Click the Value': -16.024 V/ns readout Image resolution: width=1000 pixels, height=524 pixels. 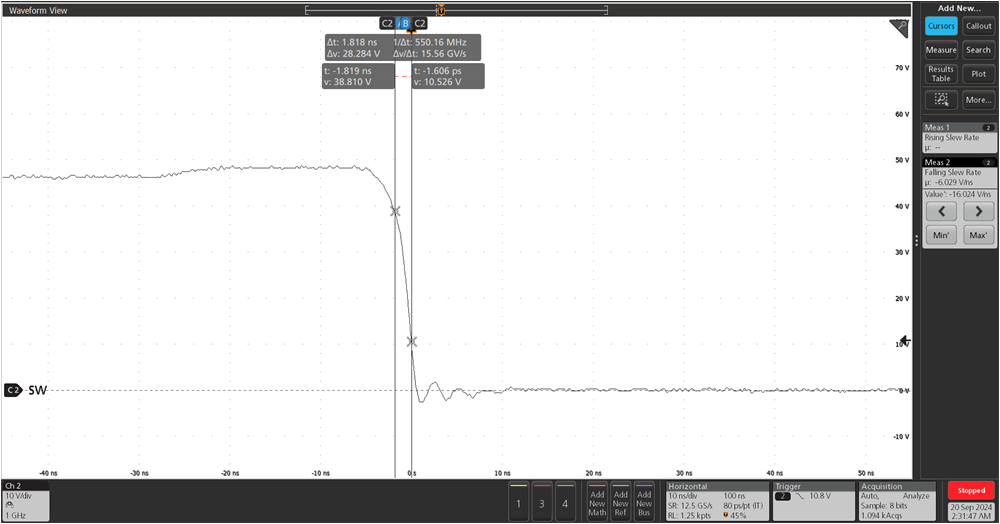pyautogui.click(x=958, y=194)
